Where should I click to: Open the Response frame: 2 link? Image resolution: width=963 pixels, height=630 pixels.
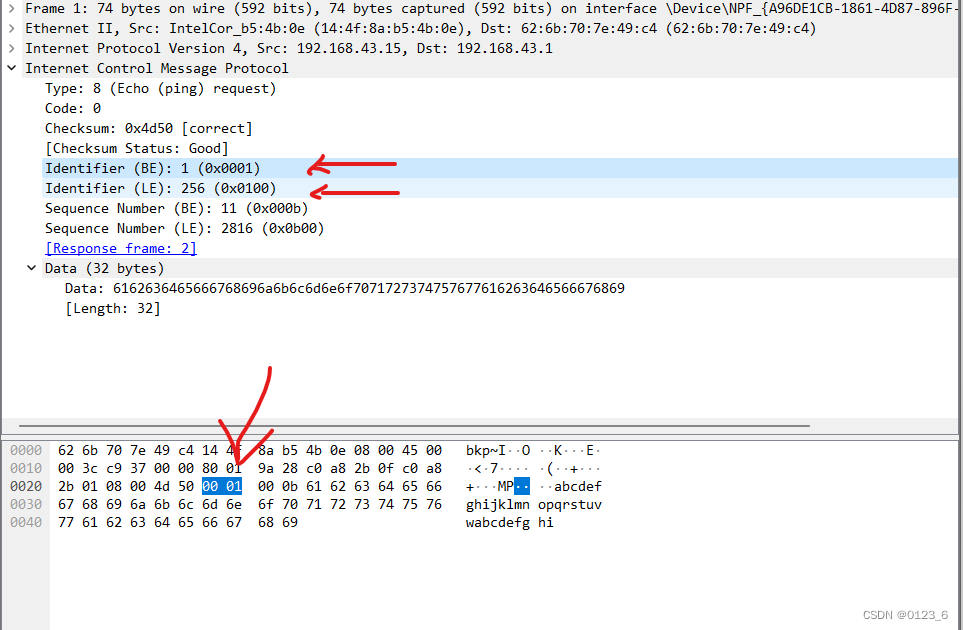121,248
